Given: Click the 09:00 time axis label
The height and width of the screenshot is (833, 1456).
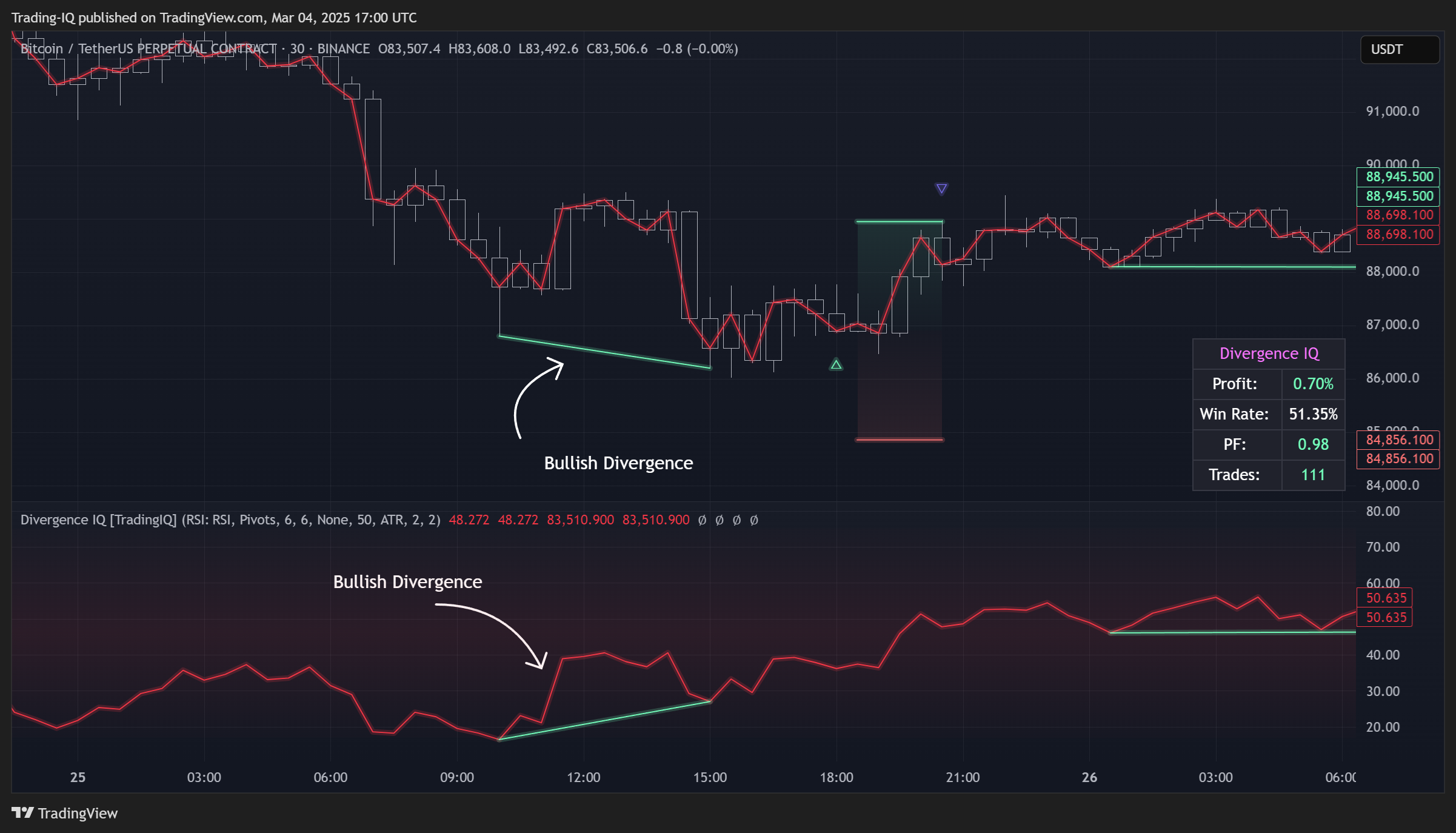Looking at the screenshot, I should tap(457, 777).
